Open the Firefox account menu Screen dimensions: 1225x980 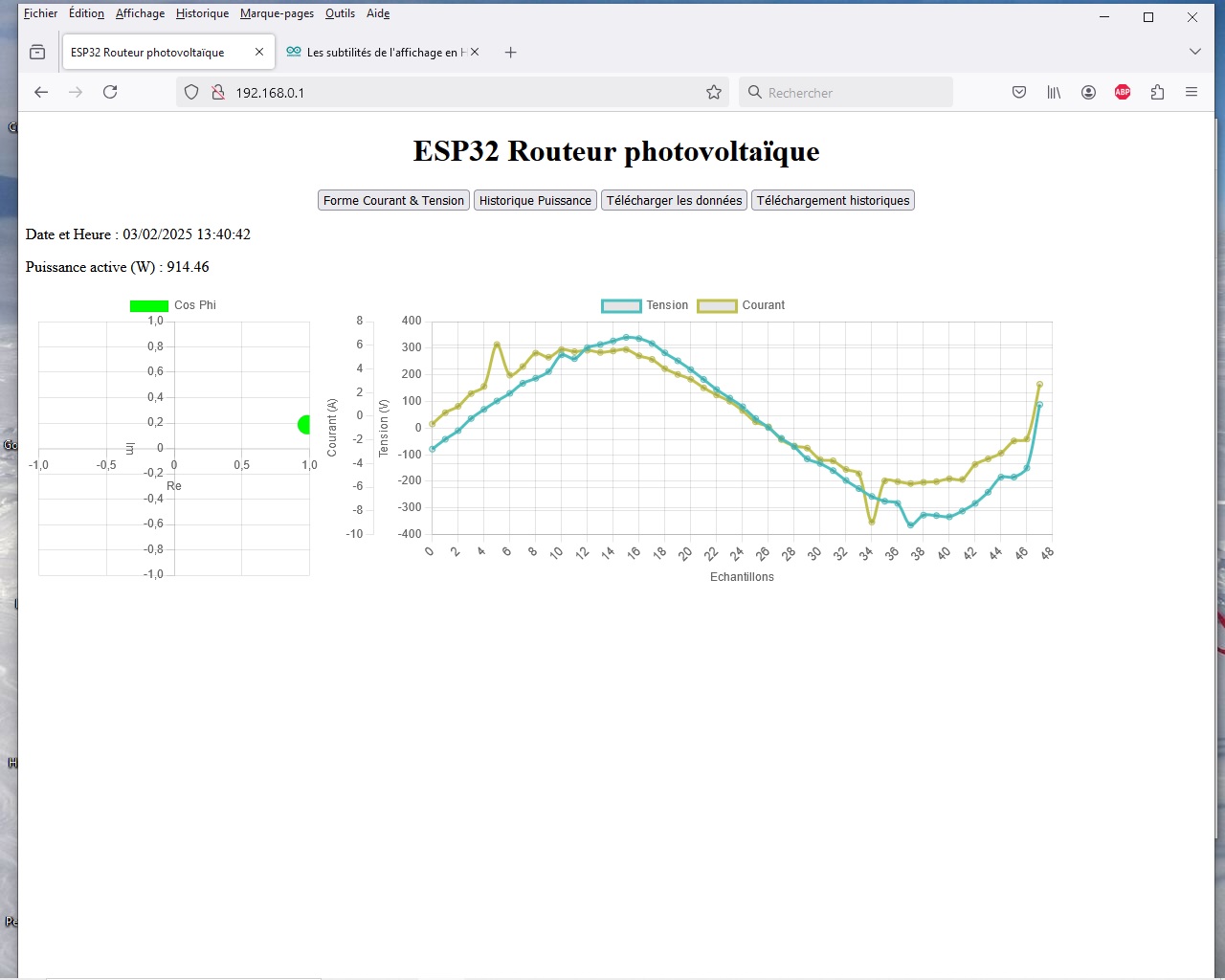click(1088, 92)
